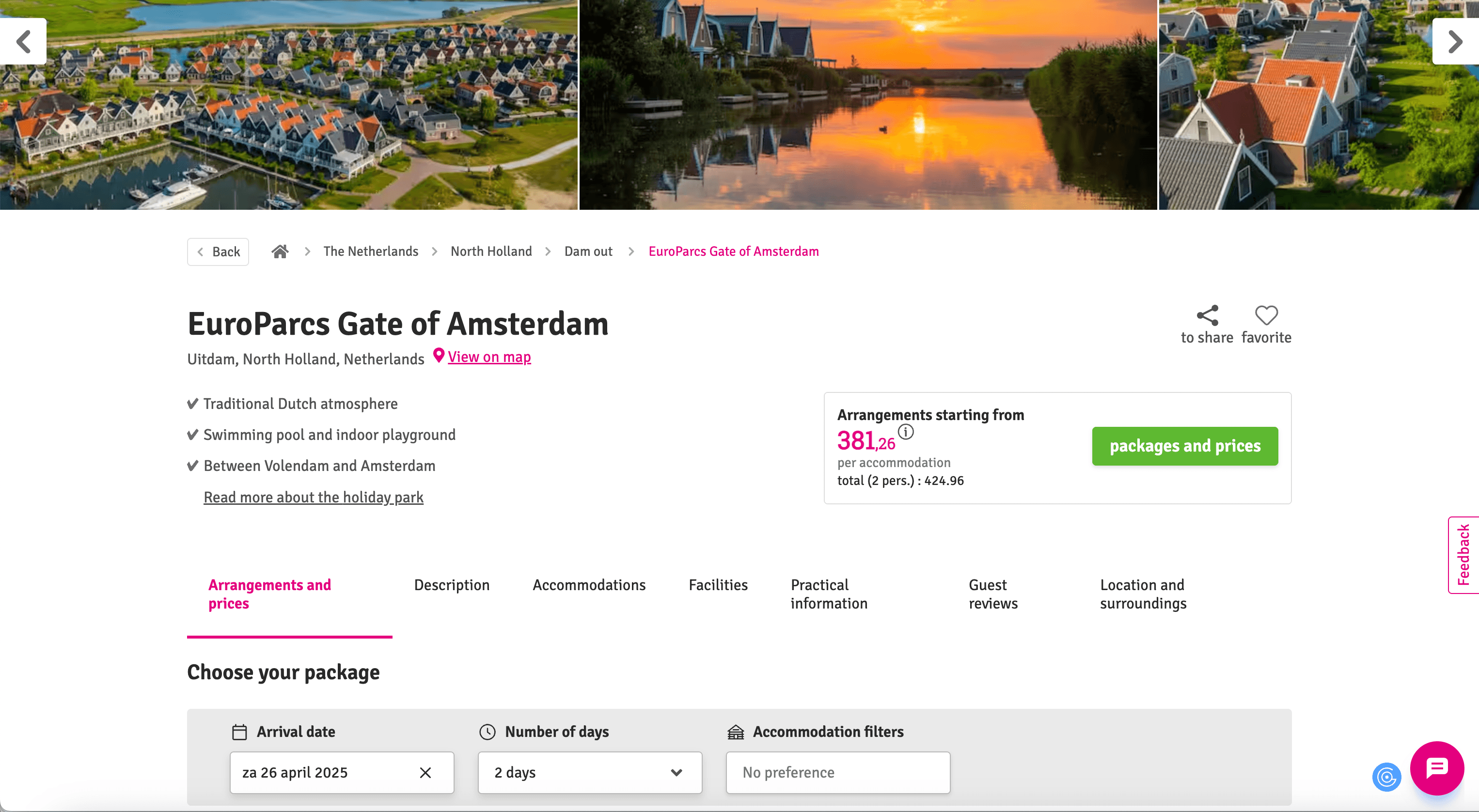Image resolution: width=1479 pixels, height=812 pixels.
Task: Expand the Number of days dropdown
Action: click(590, 772)
